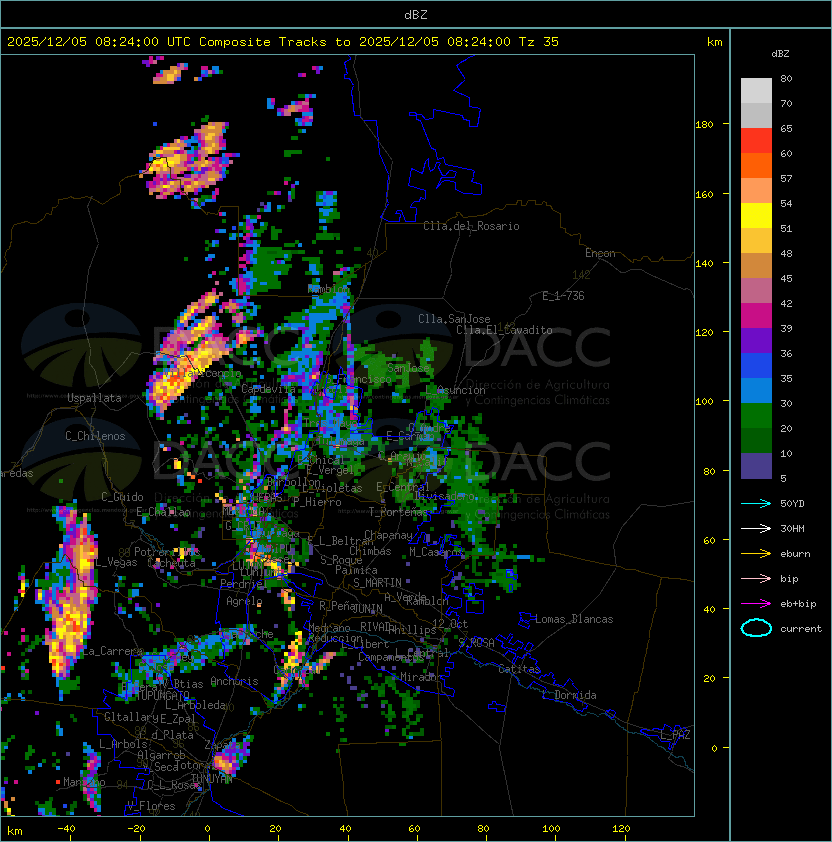Click the cyan 'current' ellipse legend icon
Image resolution: width=832 pixels, height=842 pixels.
click(x=756, y=628)
